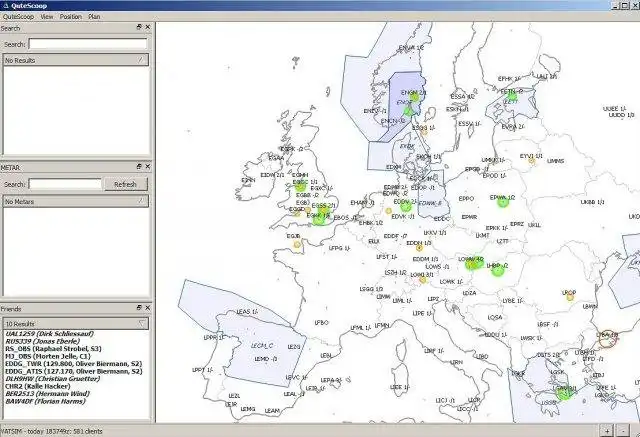The image size is (640, 437).
Task: Click the EGKK airport green marker
Action: [320, 220]
